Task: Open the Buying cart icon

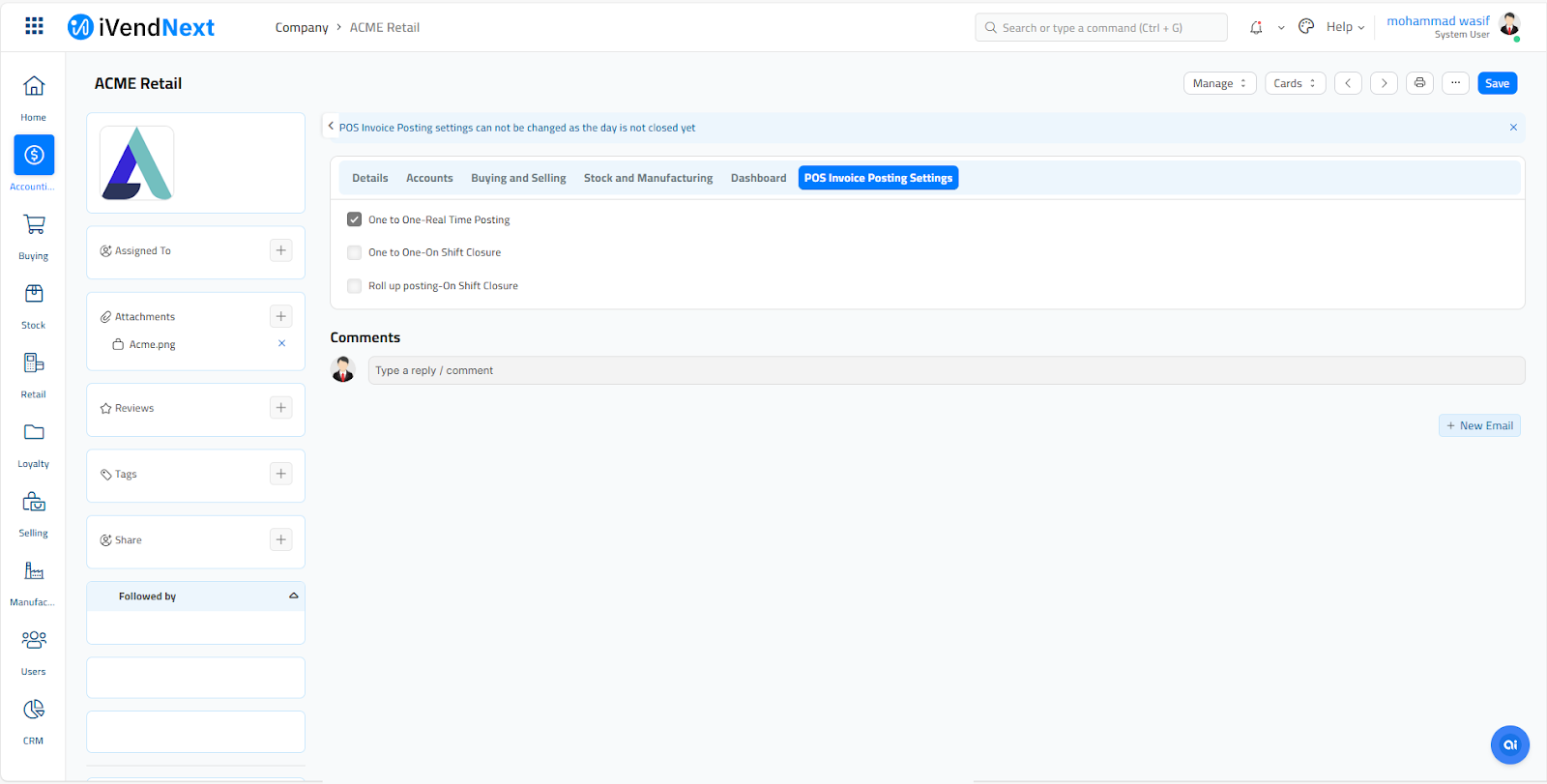Action: click(x=34, y=224)
